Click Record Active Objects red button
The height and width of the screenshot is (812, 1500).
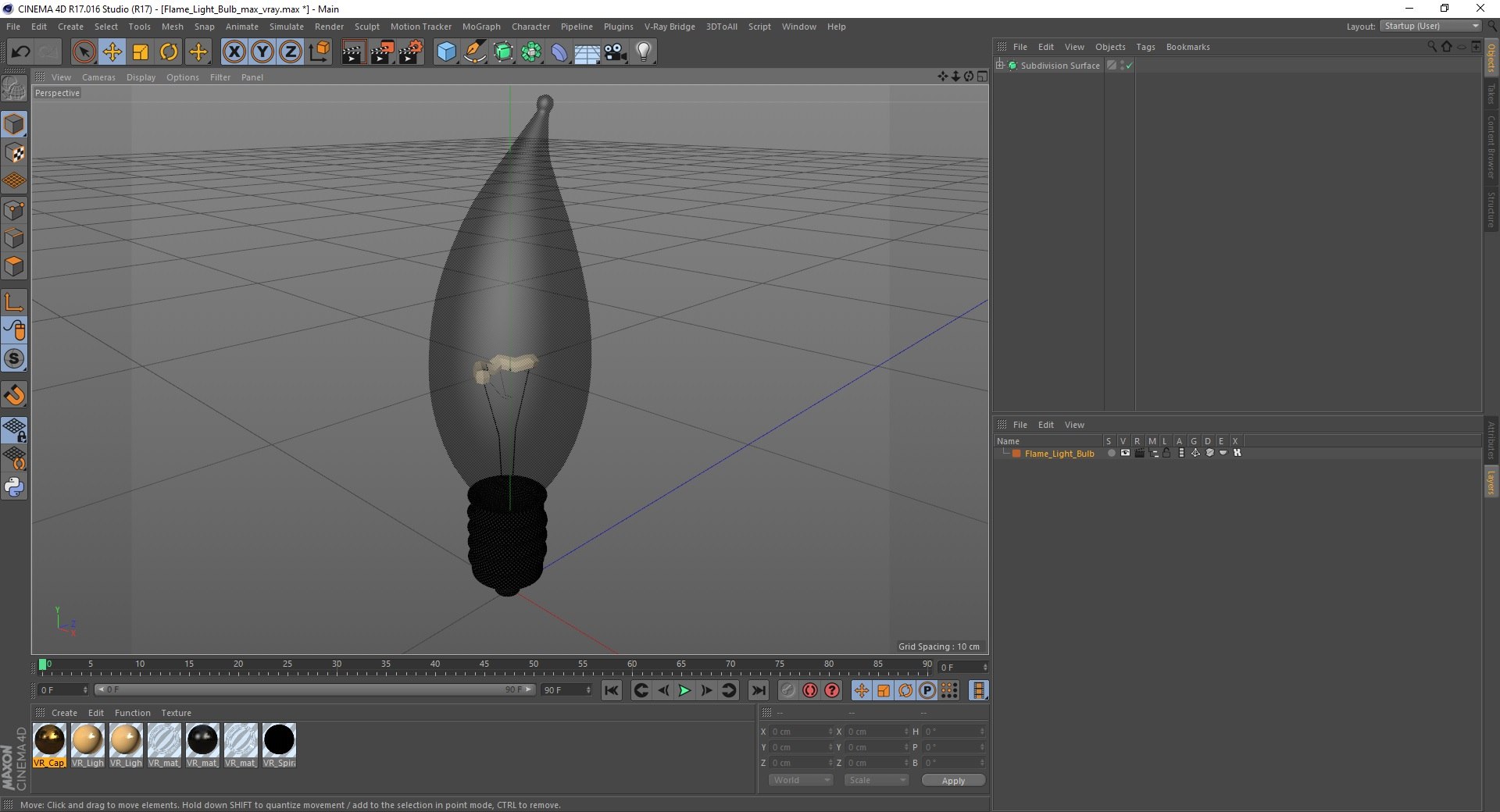coord(788,690)
